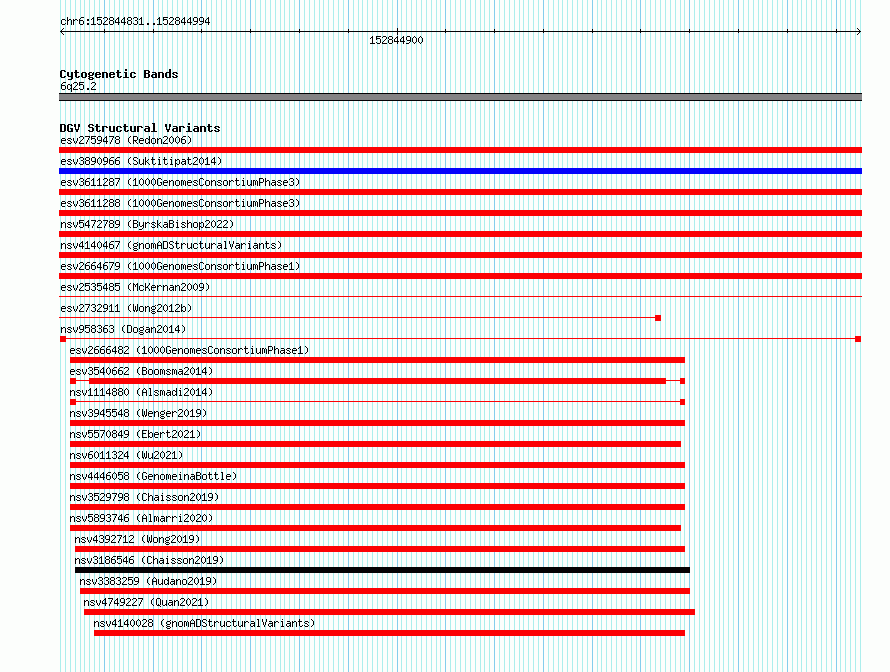Select the red bar under esv2666482

point(377,360)
